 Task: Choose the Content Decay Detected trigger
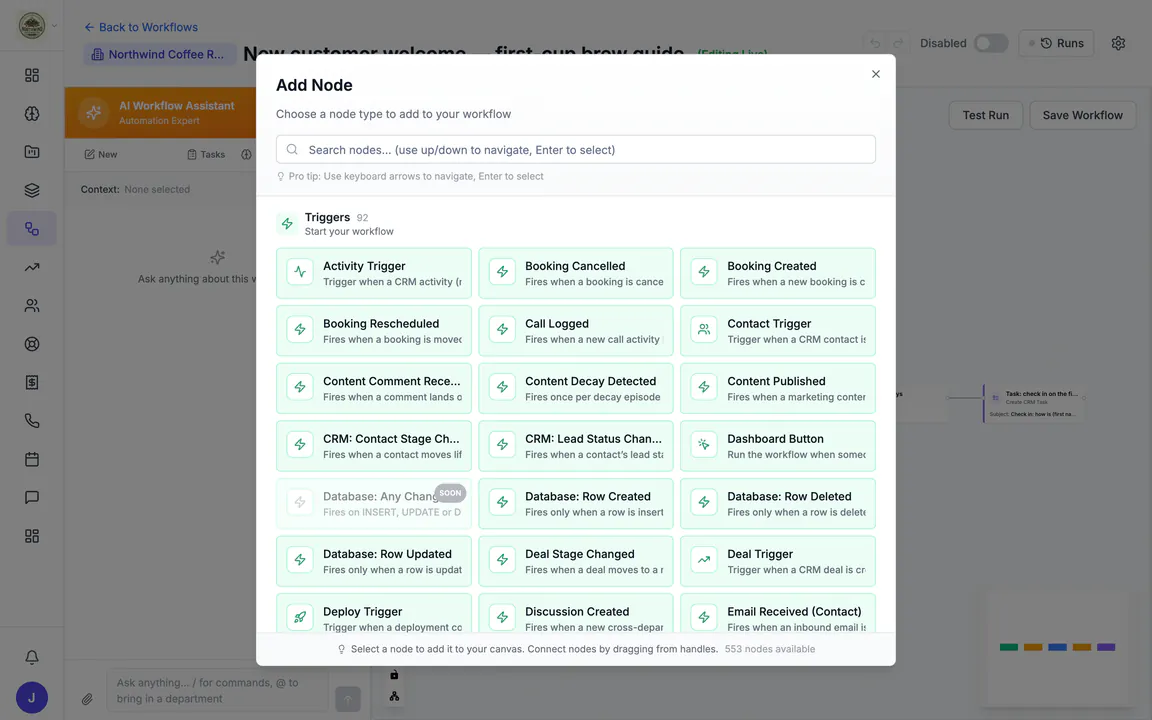(x=575, y=389)
